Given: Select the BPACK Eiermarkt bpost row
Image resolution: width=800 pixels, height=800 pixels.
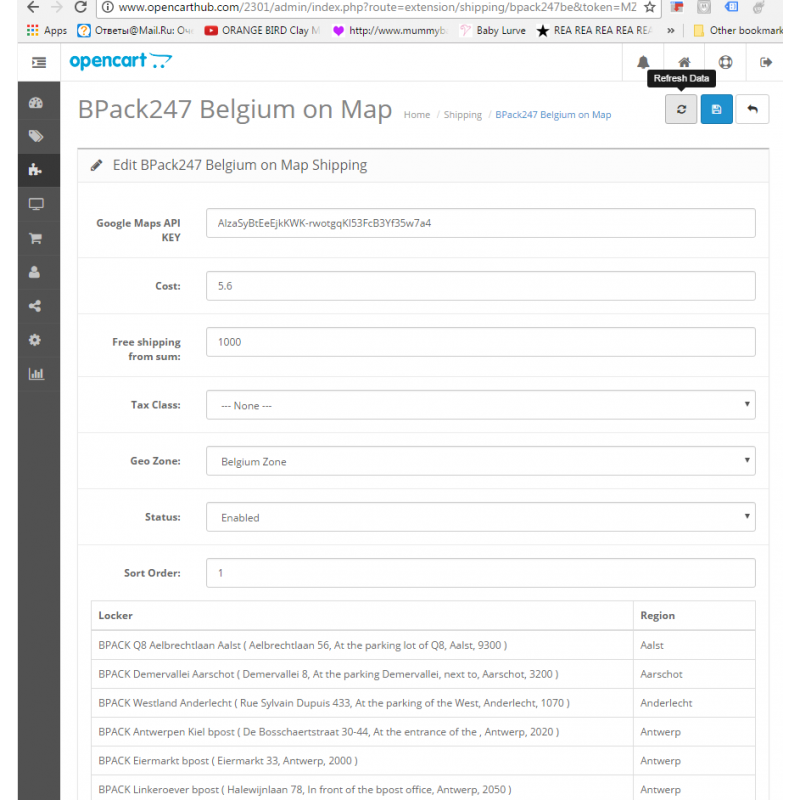Looking at the screenshot, I should 423,761.
